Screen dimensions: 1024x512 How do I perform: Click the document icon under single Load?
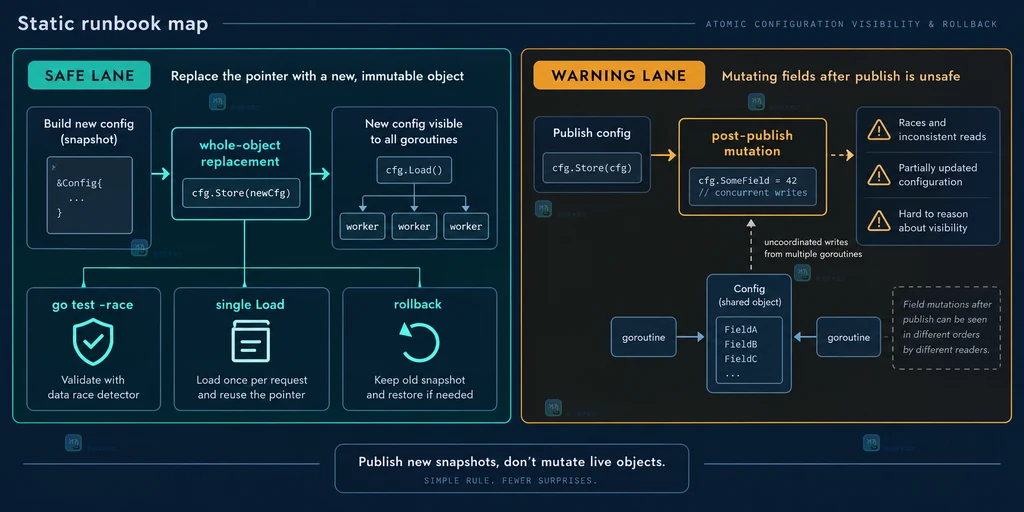click(x=251, y=342)
